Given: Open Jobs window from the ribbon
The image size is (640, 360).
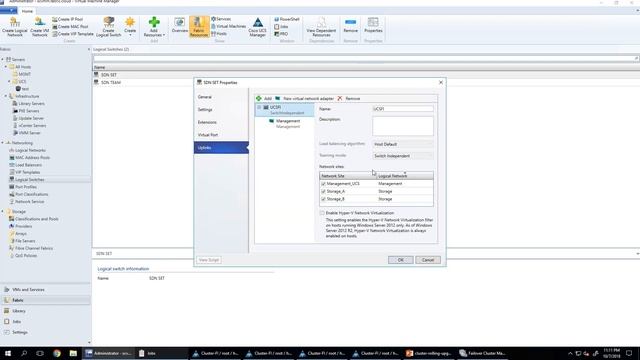Looking at the screenshot, I should click(281, 27).
